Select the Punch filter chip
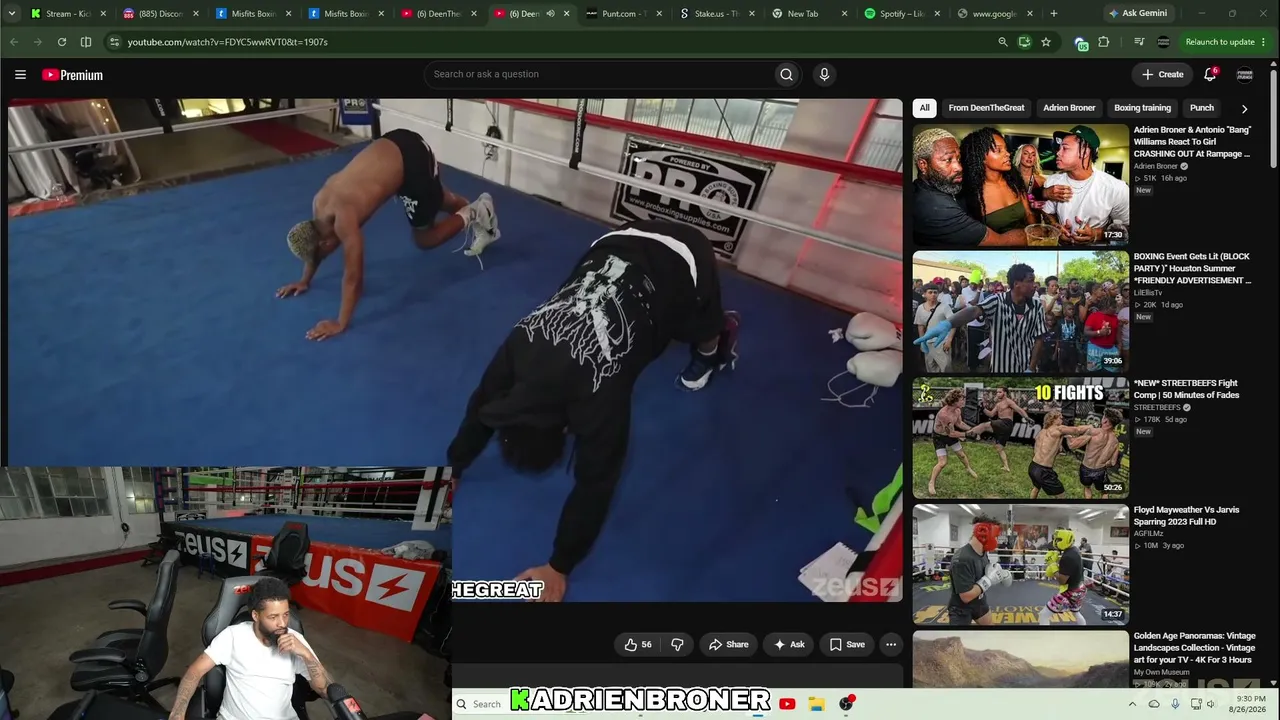The image size is (1280, 720). [1202, 108]
